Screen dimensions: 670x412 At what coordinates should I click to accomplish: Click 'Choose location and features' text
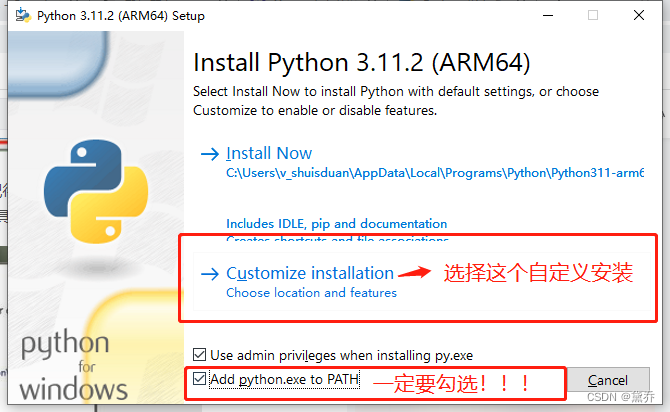pyautogui.click(x=311, y=293)
